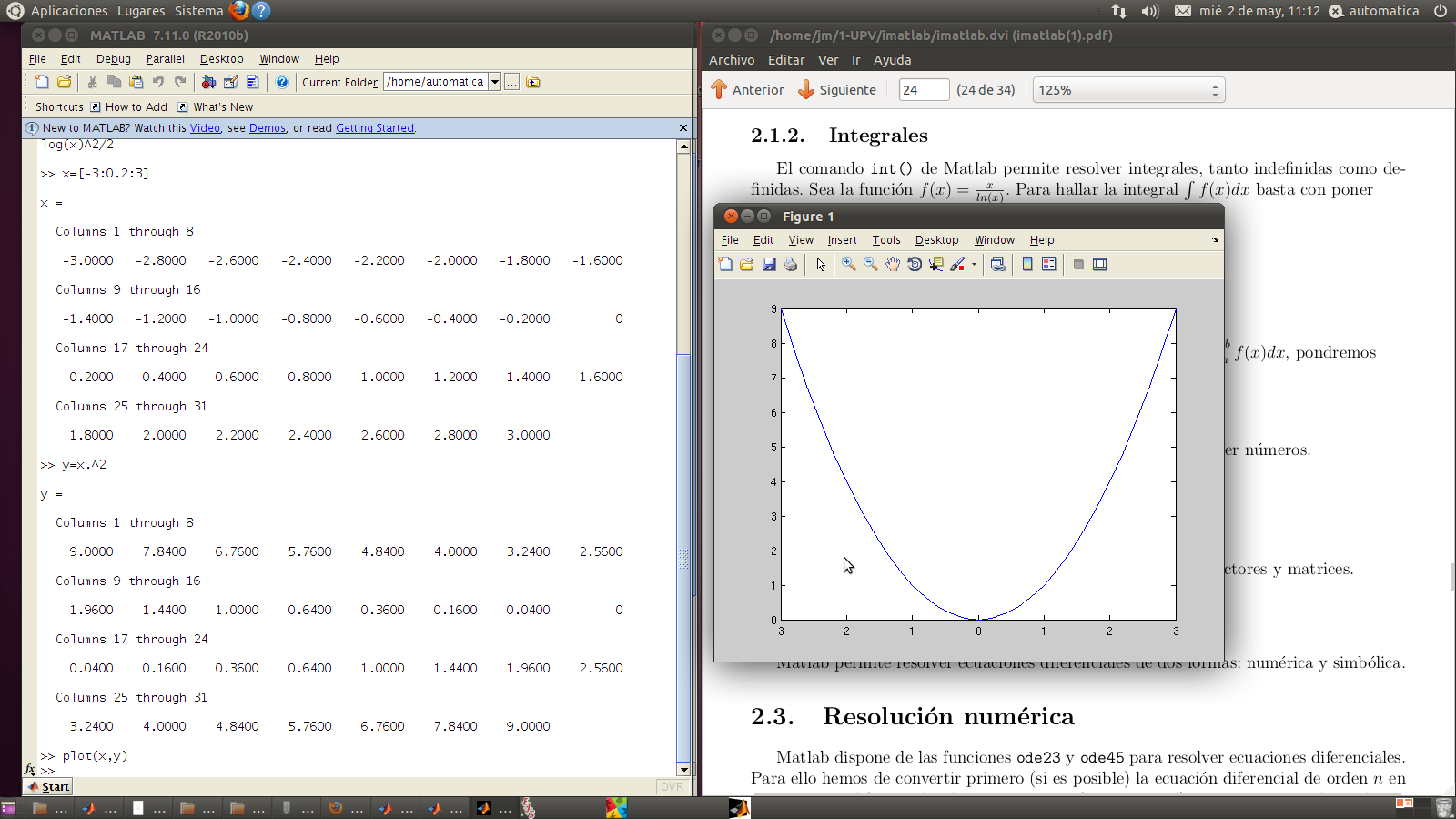The image size is (1456, 819).
Task: Activate the Data Cursor tool
Action: pos(935,264)
